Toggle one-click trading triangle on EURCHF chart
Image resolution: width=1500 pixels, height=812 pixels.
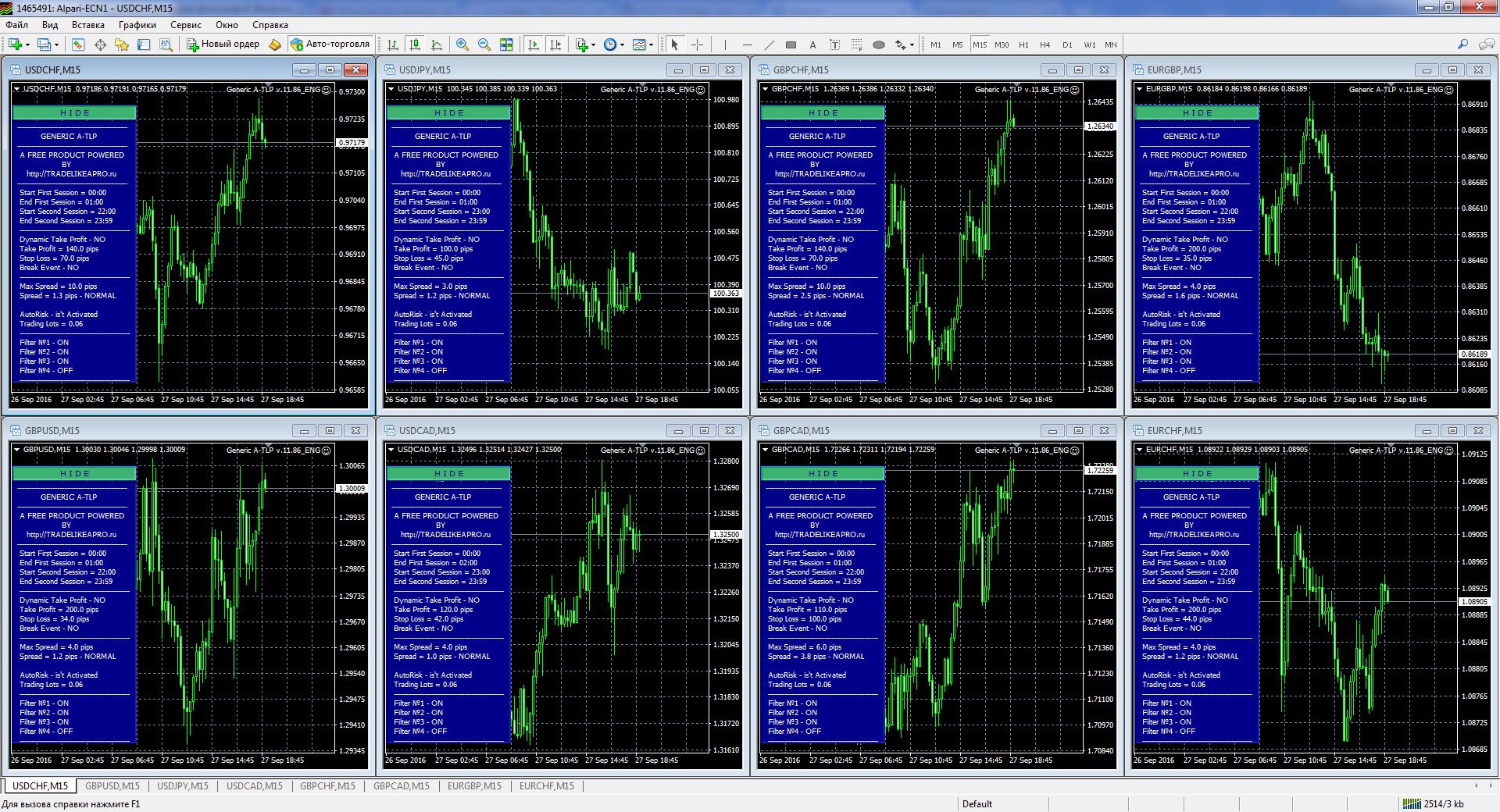[1139, 450]
